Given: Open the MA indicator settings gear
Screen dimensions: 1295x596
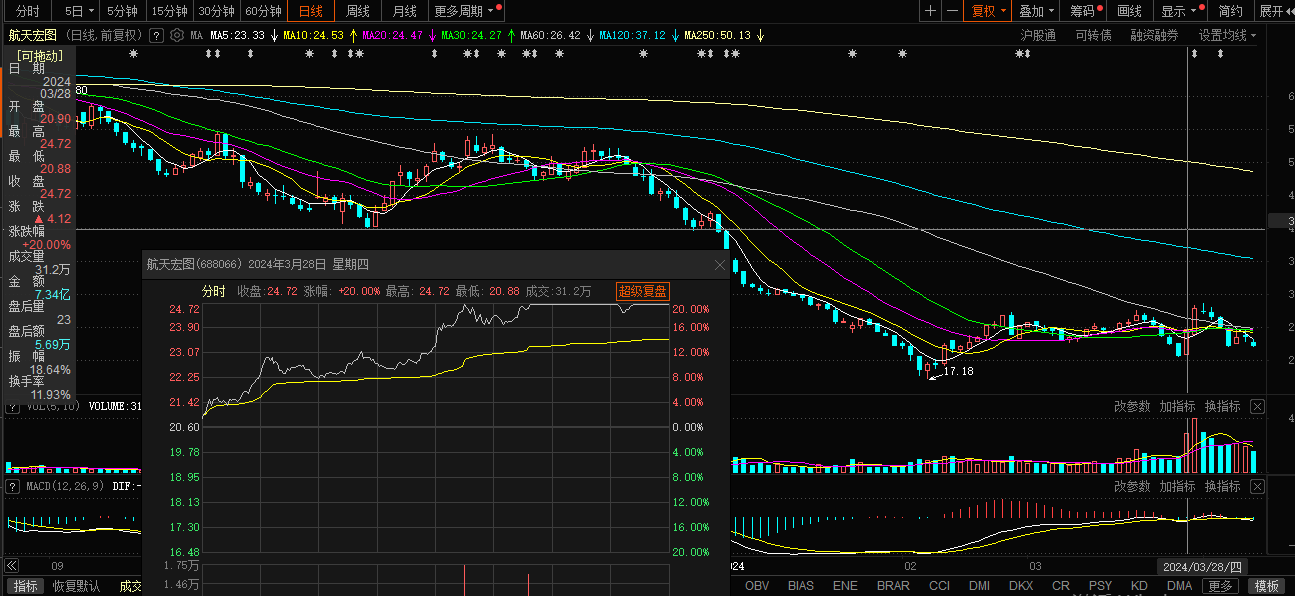Looking at the screenshot, I should [x=177, y=35].
